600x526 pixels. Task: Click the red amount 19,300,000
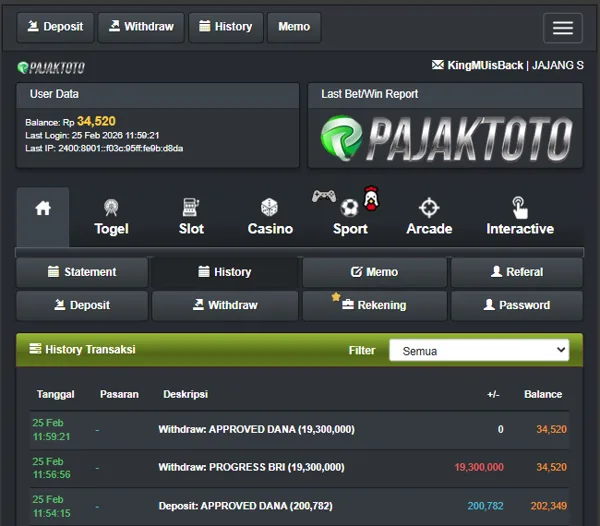tap(479, 467)
